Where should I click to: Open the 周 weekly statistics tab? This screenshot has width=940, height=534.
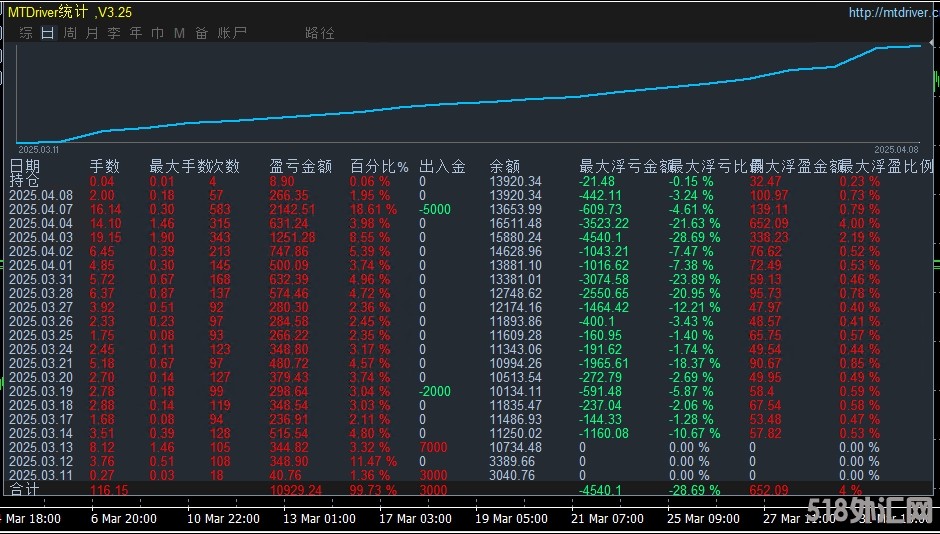[x=70, y=33]
